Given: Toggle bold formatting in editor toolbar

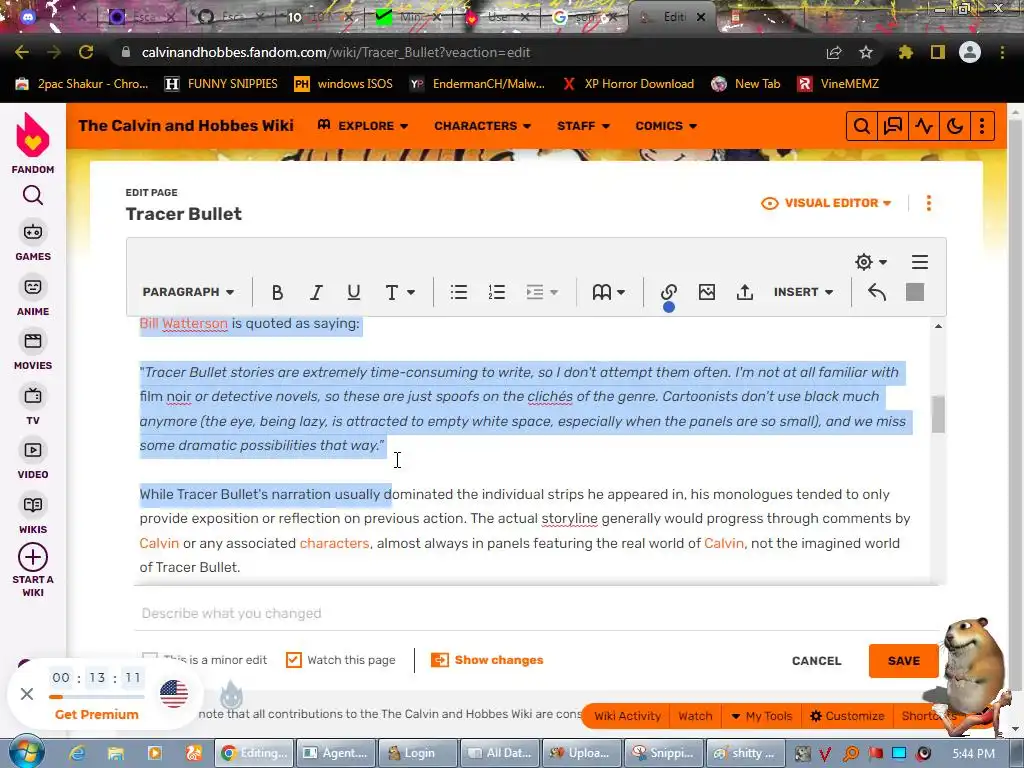Looking at the screenshot, I should (277, 292).
